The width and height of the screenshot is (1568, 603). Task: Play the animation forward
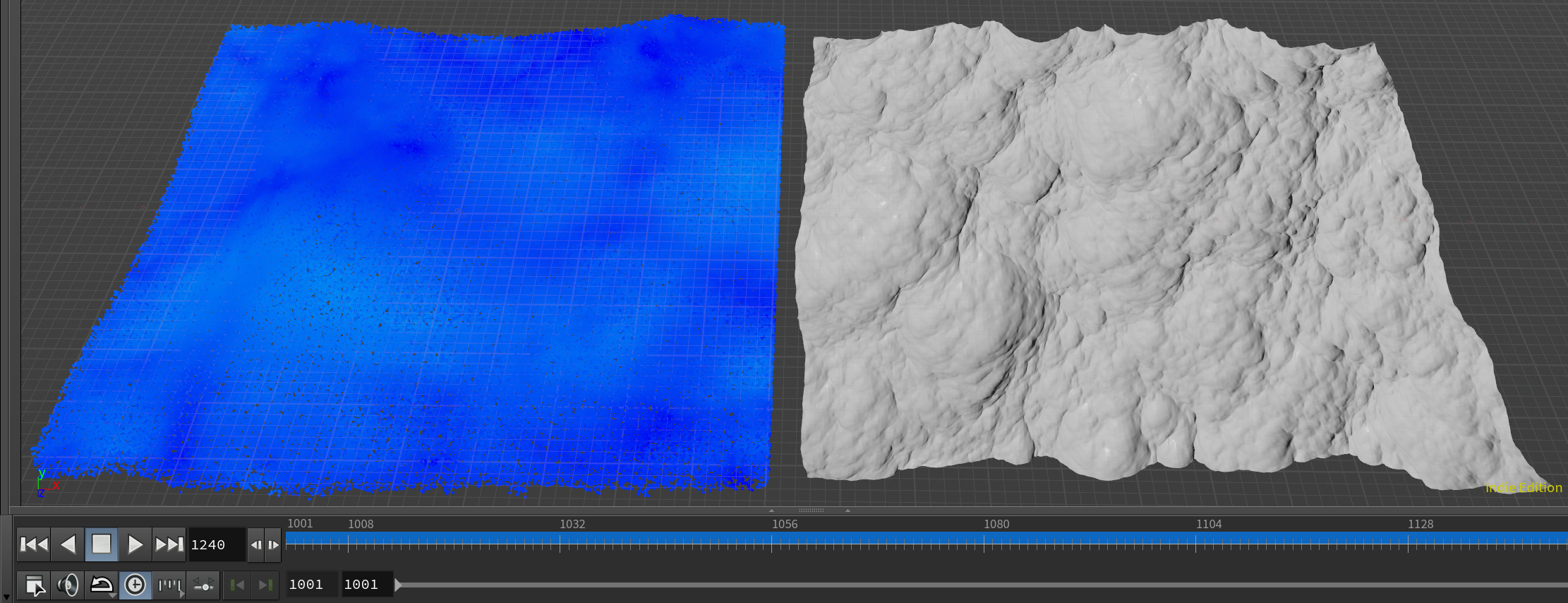tap(135, 544)
